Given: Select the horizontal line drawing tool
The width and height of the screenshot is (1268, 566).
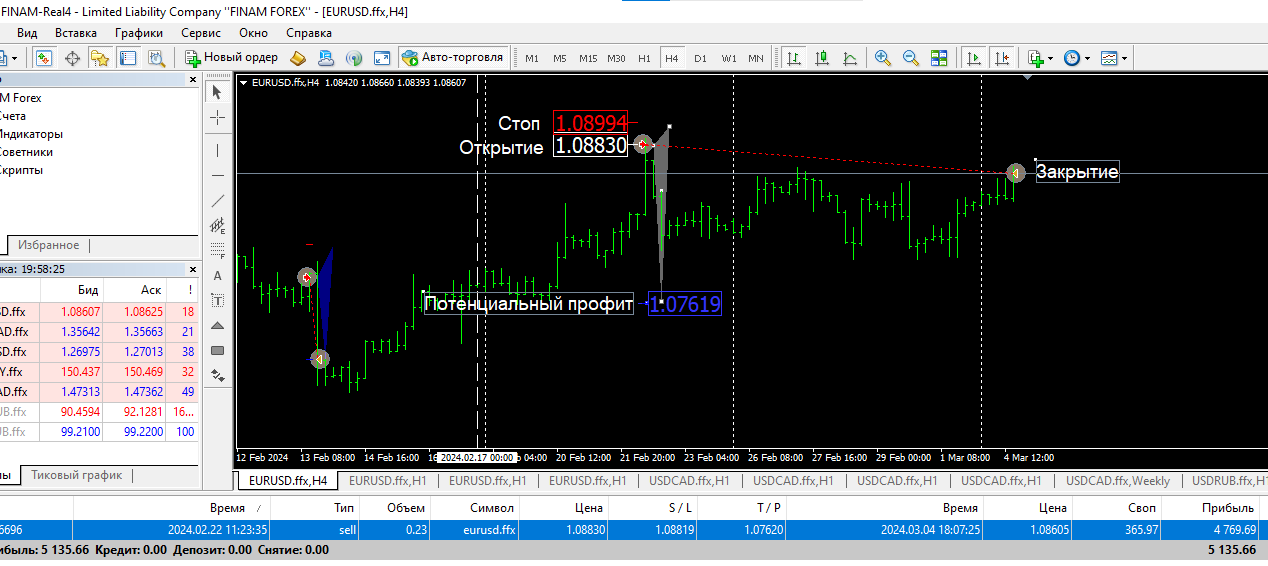Looking at the screenshot, I should tap(217, 175).
